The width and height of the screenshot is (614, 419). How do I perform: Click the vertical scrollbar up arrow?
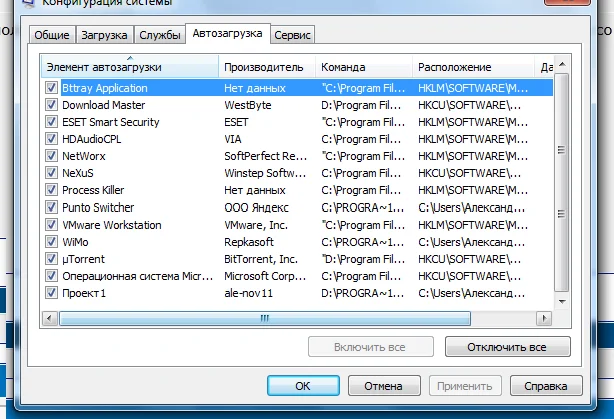point(562,64)
